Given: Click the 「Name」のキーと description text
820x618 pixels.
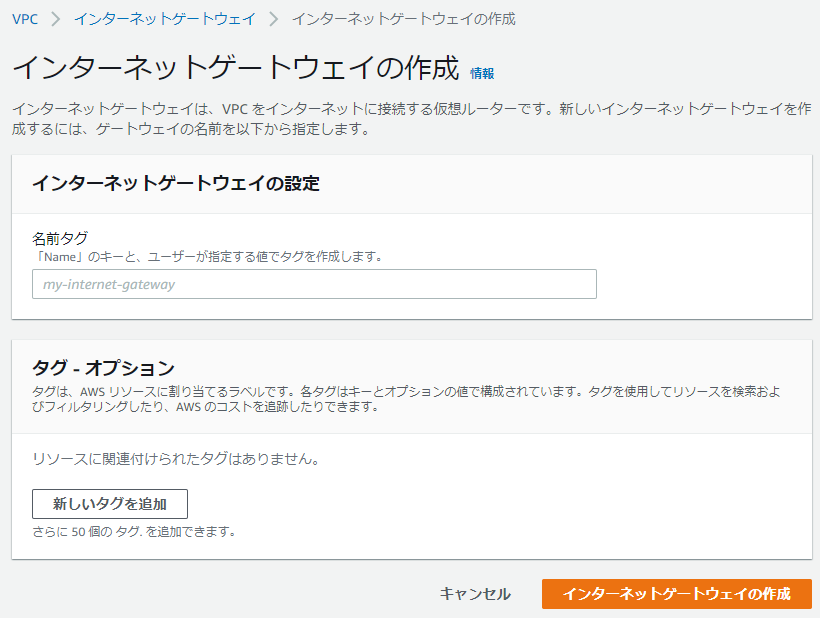Looking at the screenshot, I should 208,257.
